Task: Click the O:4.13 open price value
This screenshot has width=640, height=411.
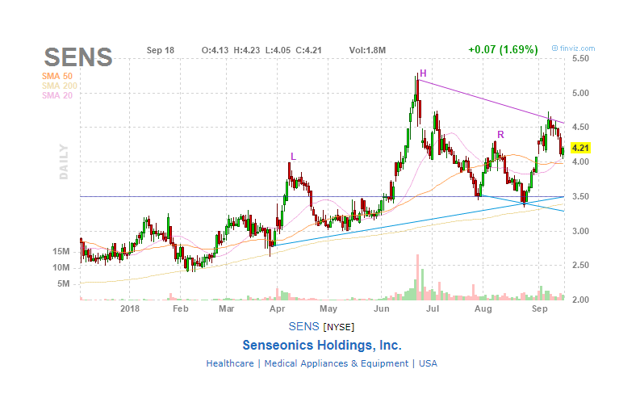Action: coord(215,50)
